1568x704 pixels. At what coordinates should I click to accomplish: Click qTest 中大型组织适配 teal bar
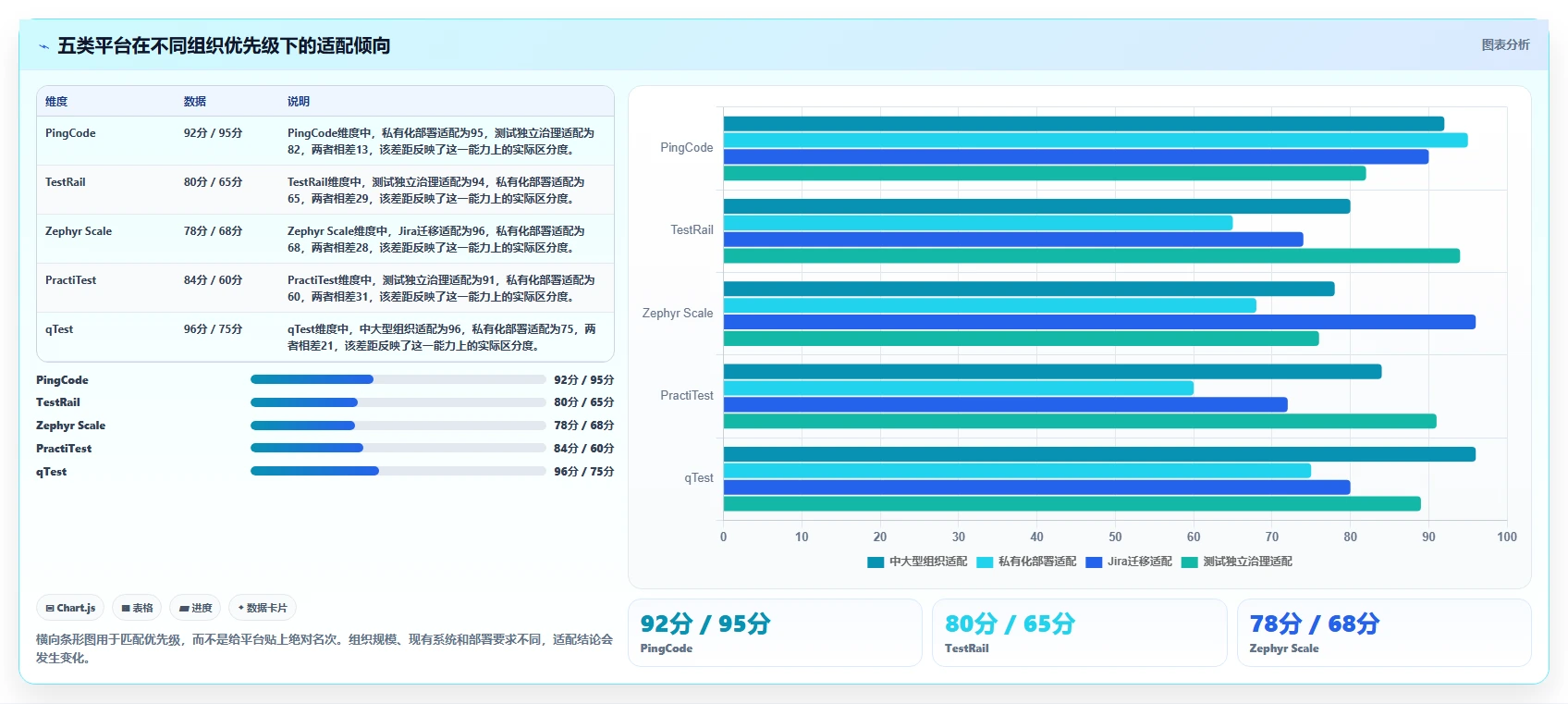(1099, 454)
